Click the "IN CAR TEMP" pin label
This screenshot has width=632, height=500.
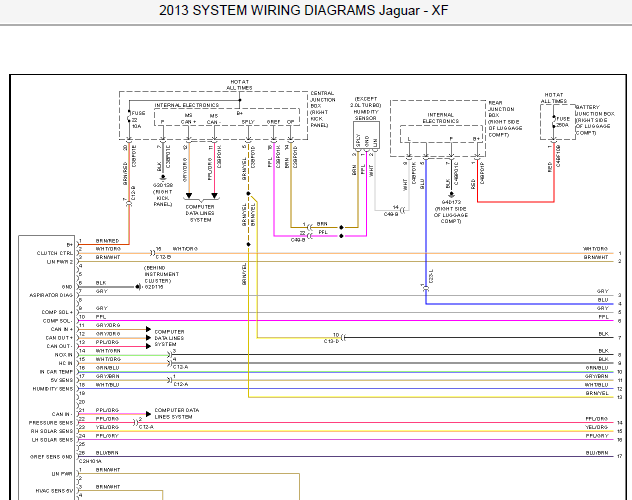coord(56,372)
